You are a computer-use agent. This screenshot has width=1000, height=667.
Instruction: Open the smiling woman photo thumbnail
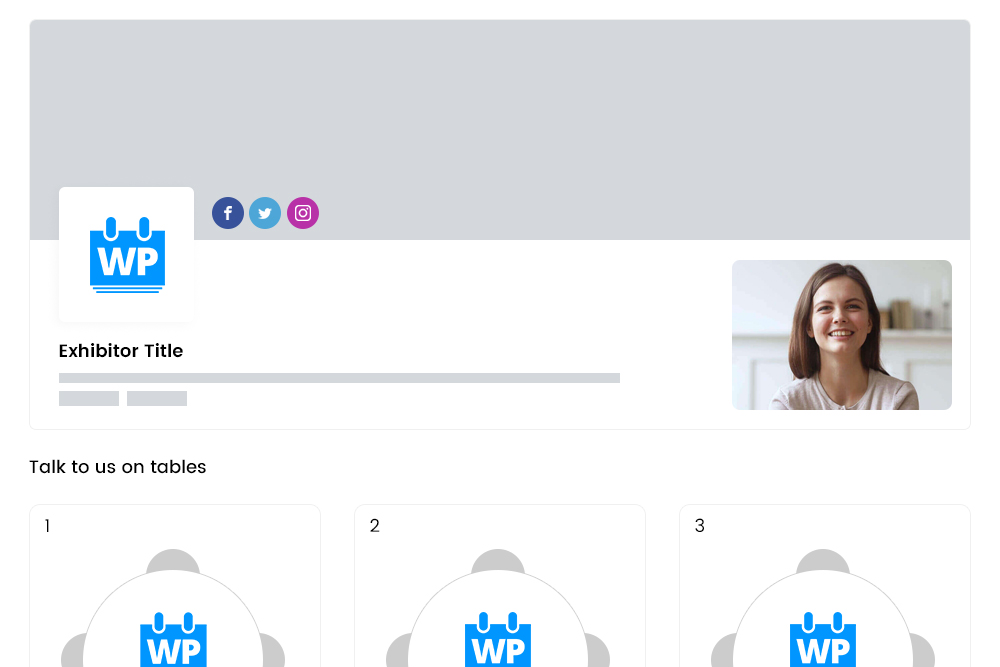click(842, 335)
